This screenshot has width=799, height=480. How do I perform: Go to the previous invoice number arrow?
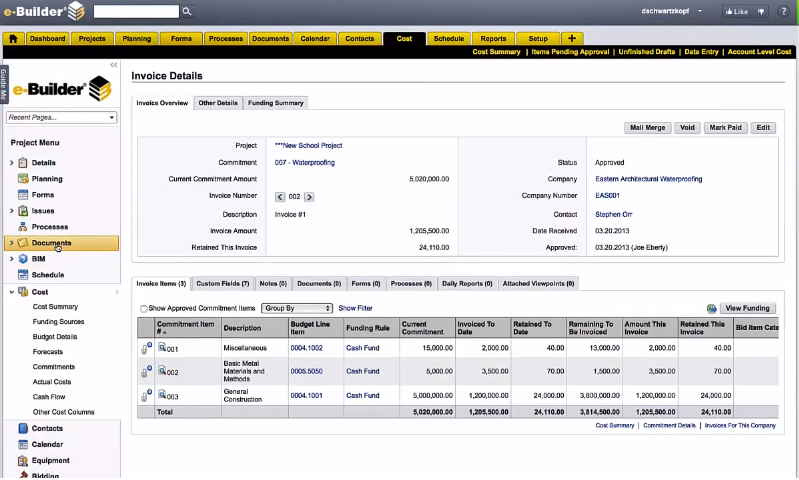click(280, 197)
